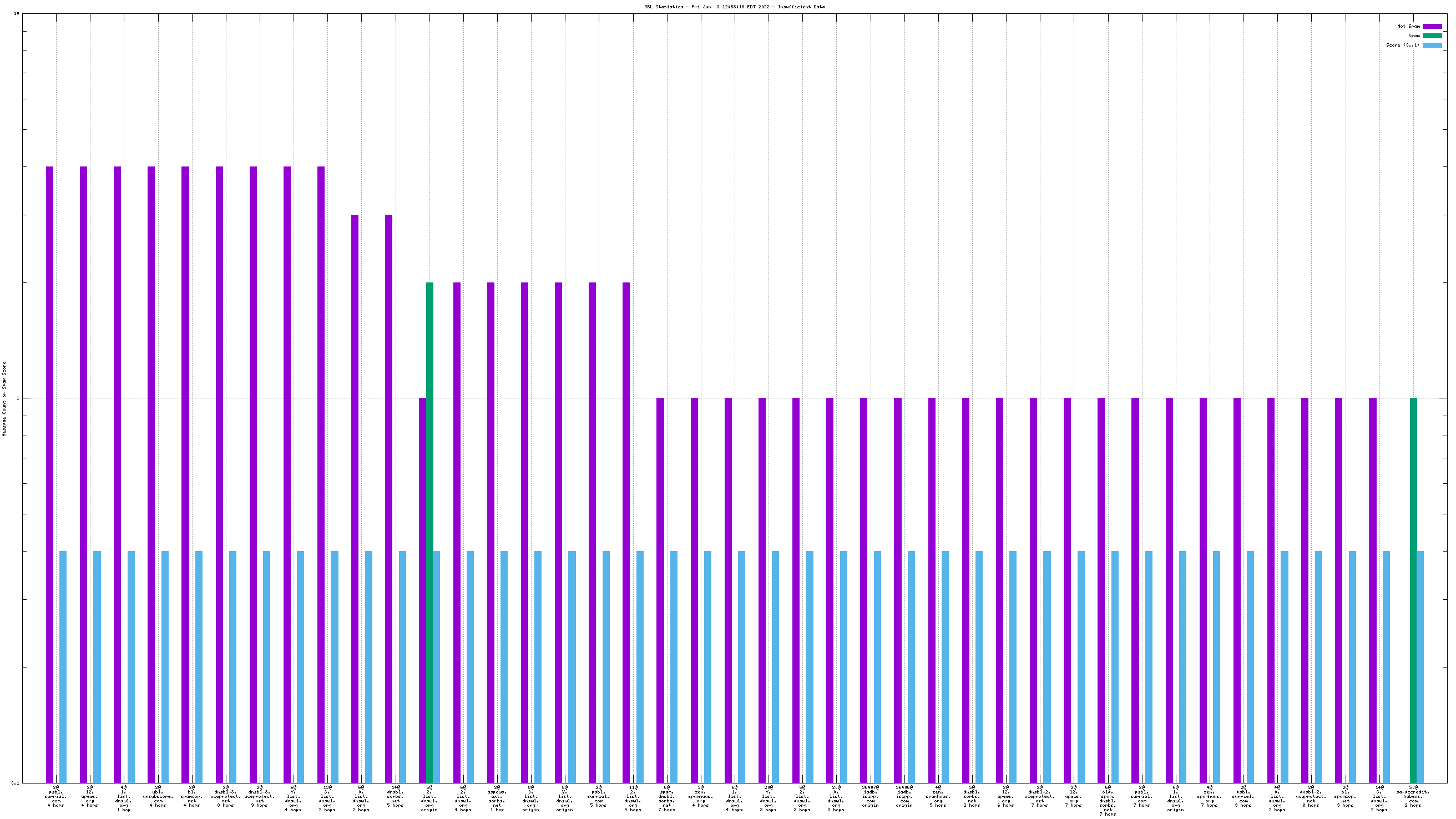The height and width of the screenshot is (819, 1456).
Task: Click the '20@ 0.list.dnswl.org 3 hops' axis label
Action: click(x=836, y=798)
